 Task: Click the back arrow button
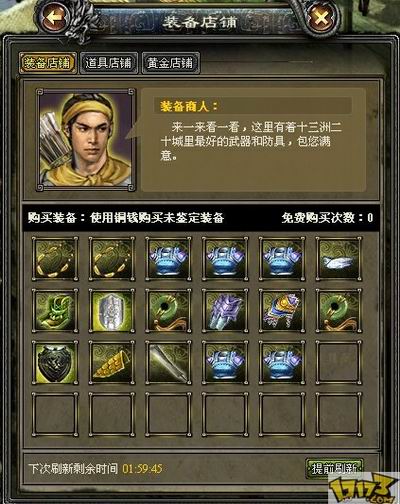click(x=55, y=18)
